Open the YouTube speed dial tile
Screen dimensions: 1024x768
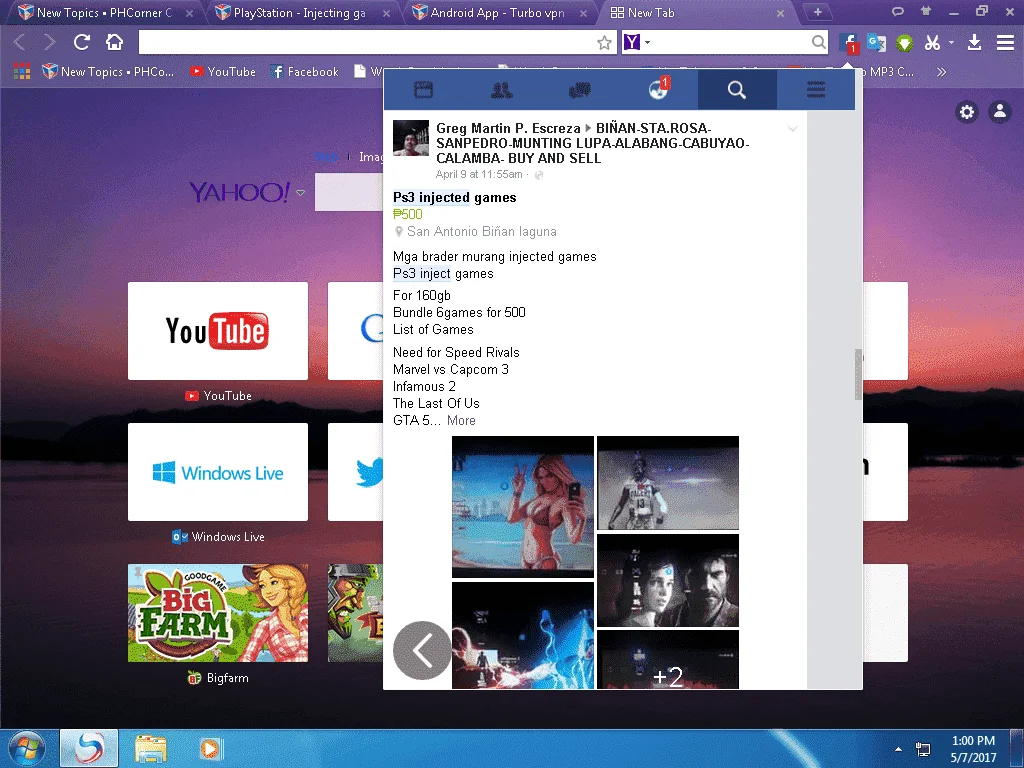217,331
